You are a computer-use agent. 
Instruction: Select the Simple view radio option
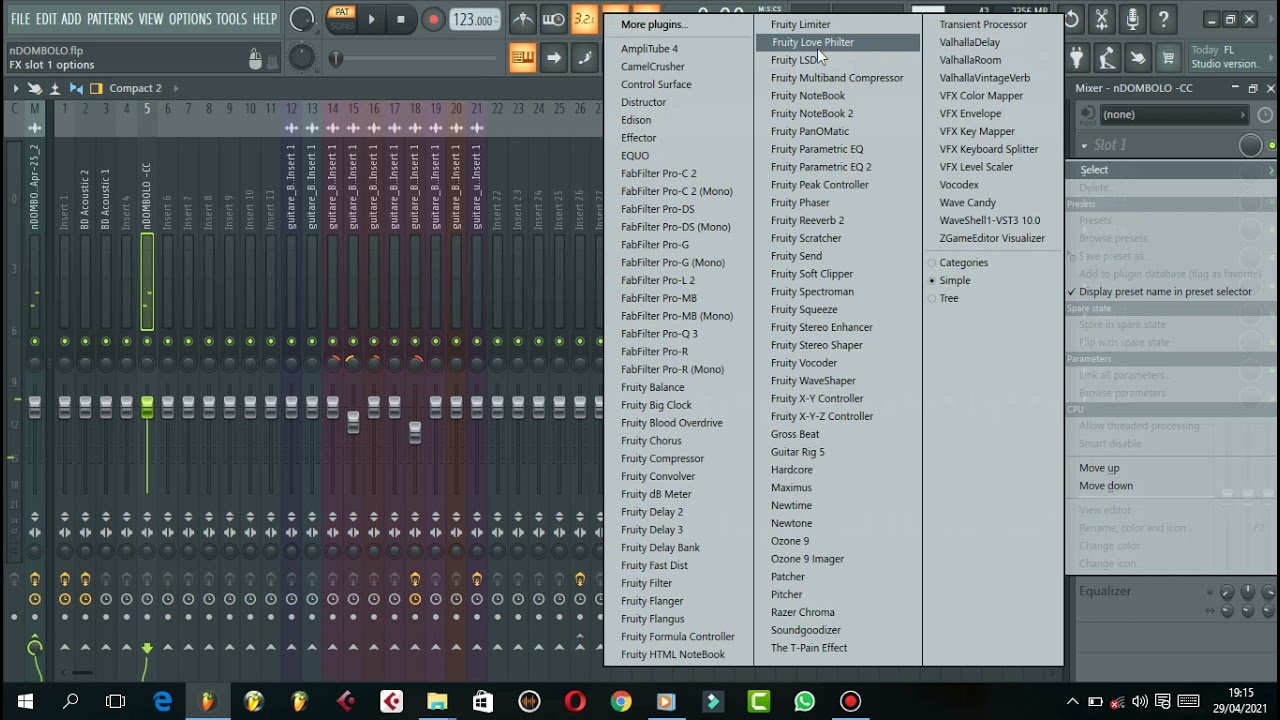click(949, 280)
